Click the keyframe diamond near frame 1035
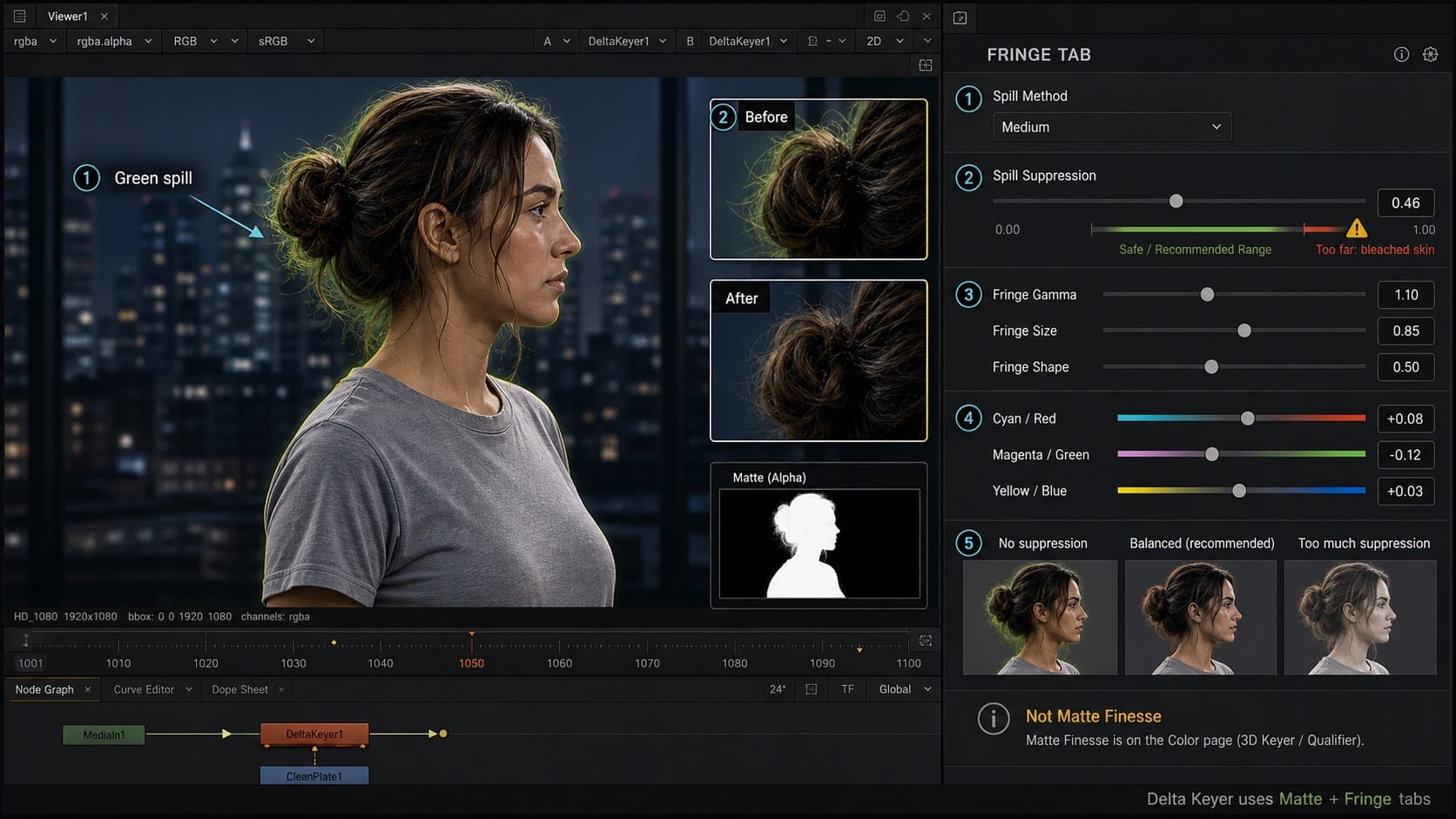 point(334,642)
